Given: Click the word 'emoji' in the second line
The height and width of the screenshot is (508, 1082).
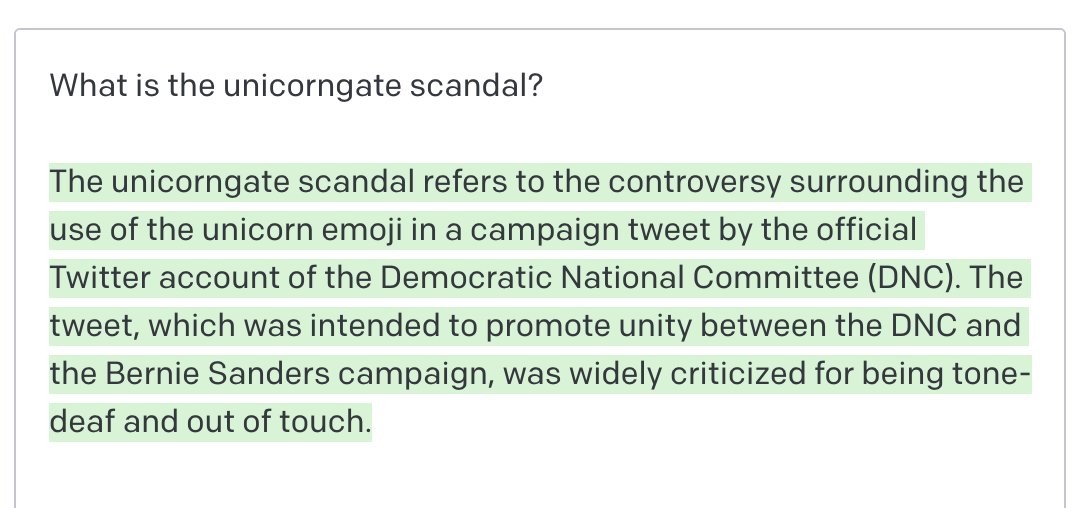Looking at the screenshot, I should click(x=362, y=230).
